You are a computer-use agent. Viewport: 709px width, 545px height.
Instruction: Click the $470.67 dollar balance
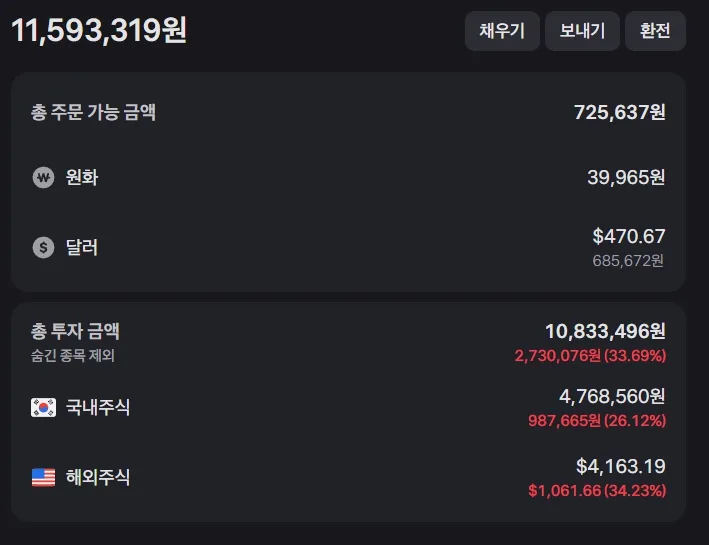click(629, 236)
